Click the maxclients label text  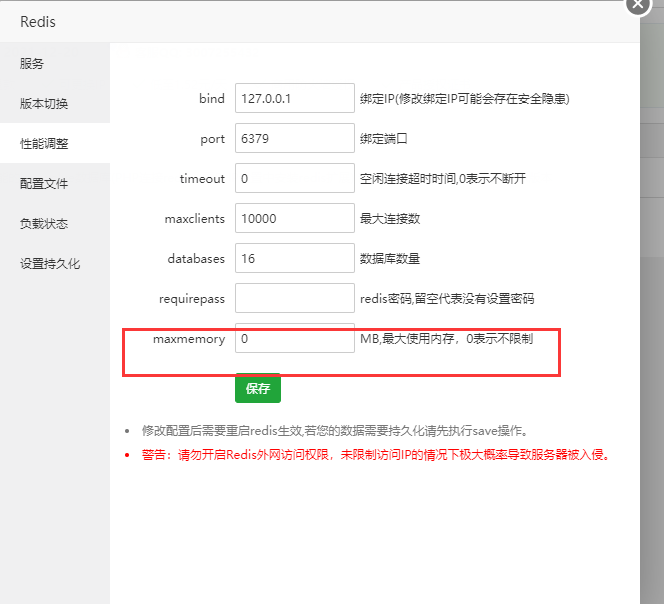point(195,219)
